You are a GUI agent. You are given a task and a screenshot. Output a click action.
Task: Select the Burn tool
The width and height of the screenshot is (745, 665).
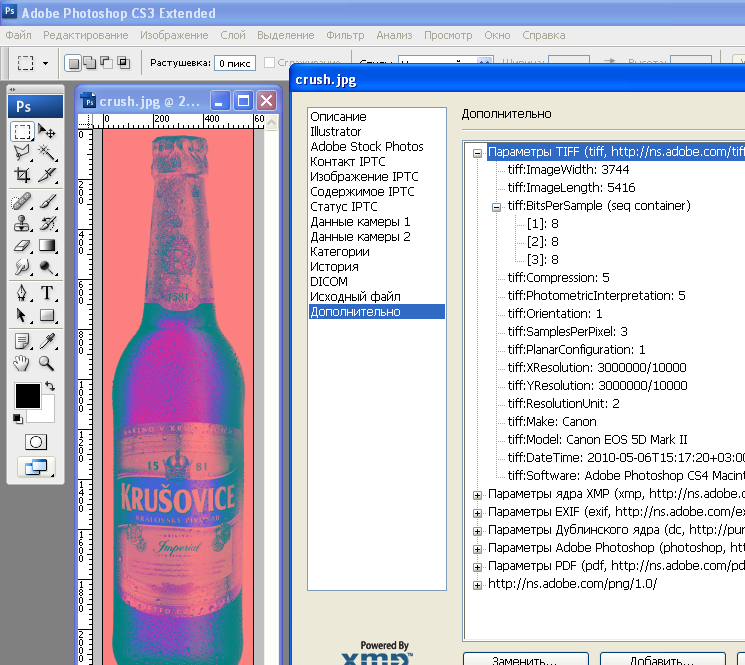(x=47, y=267)
